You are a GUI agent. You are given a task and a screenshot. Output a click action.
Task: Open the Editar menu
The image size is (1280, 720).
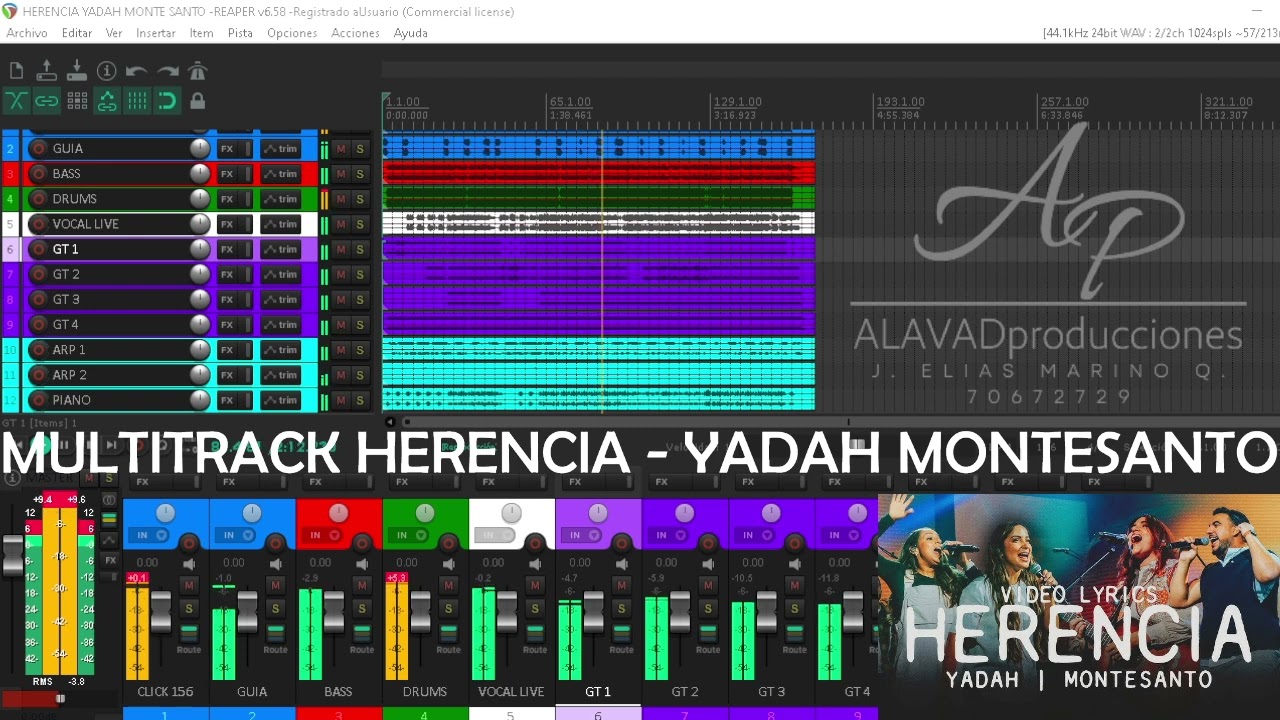(x=77, y=33)
